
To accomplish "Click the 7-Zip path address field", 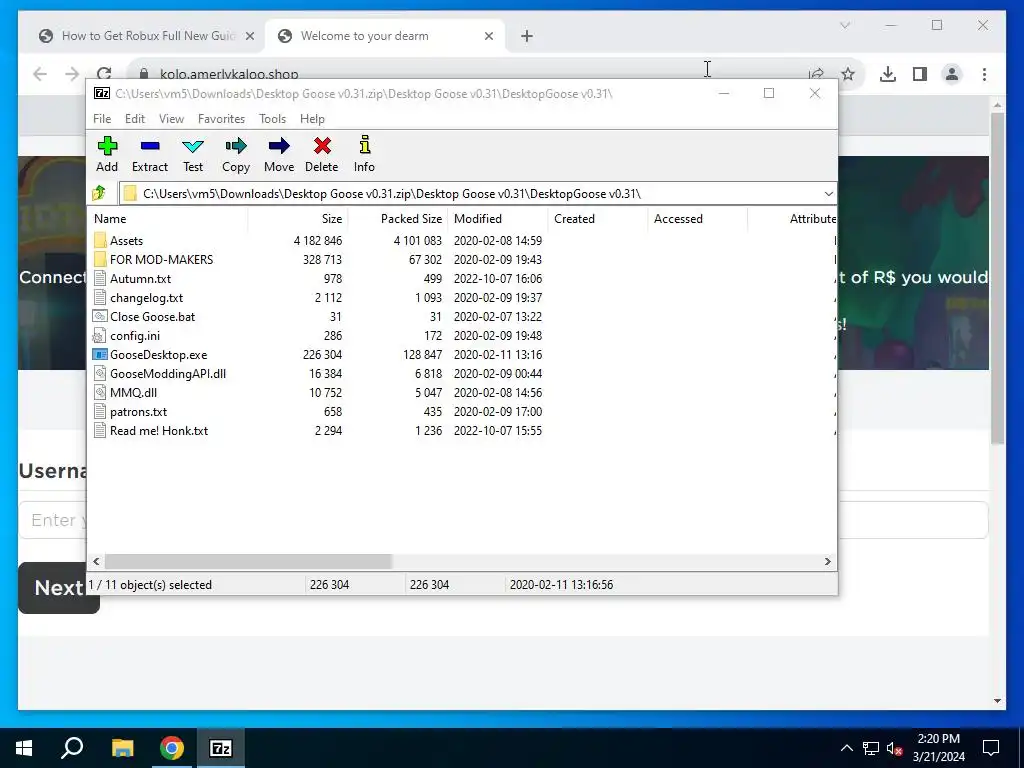I will pyautogui.click(x=477, y=194).
